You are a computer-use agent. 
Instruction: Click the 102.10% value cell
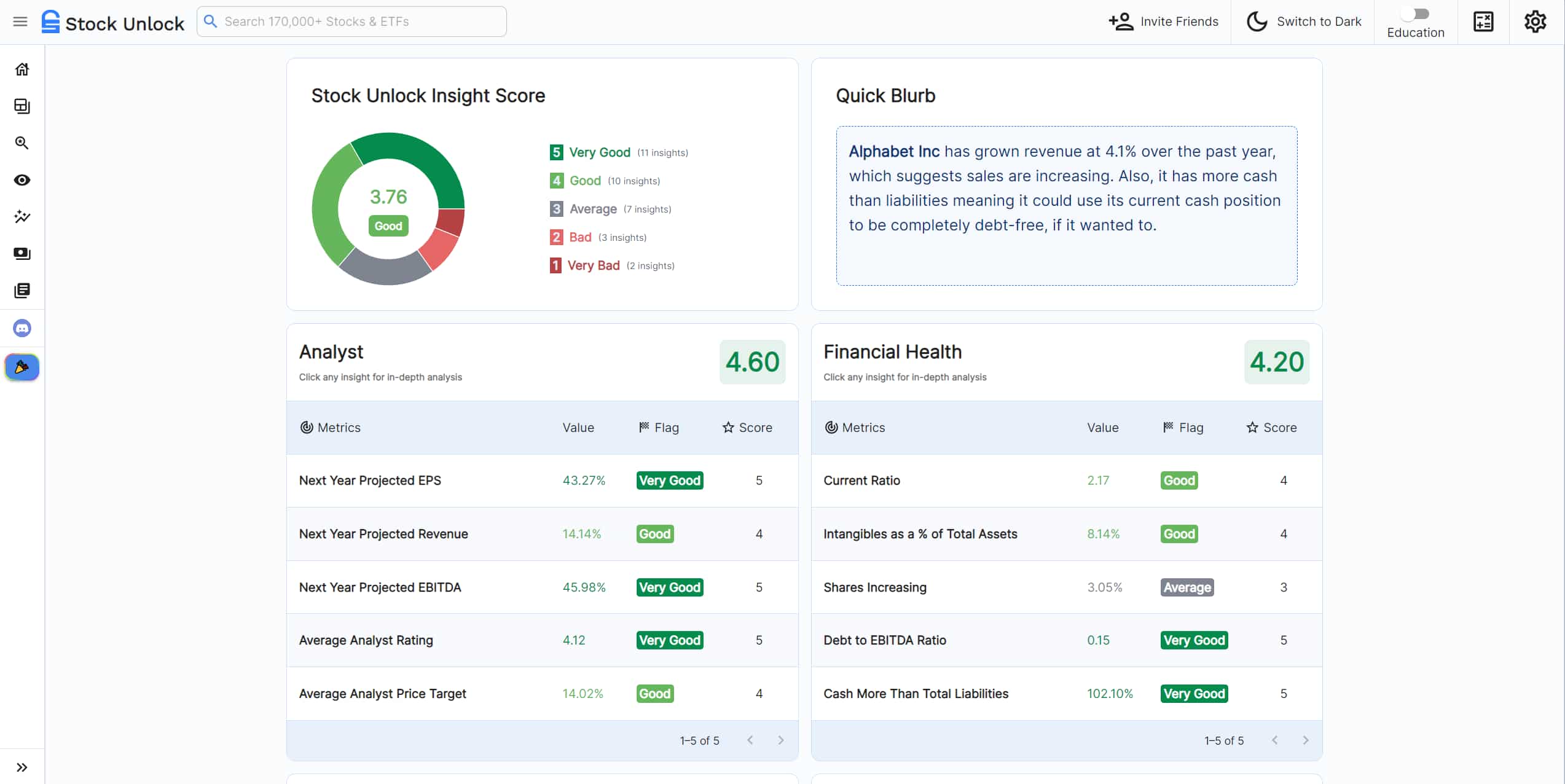[1110, 694]
